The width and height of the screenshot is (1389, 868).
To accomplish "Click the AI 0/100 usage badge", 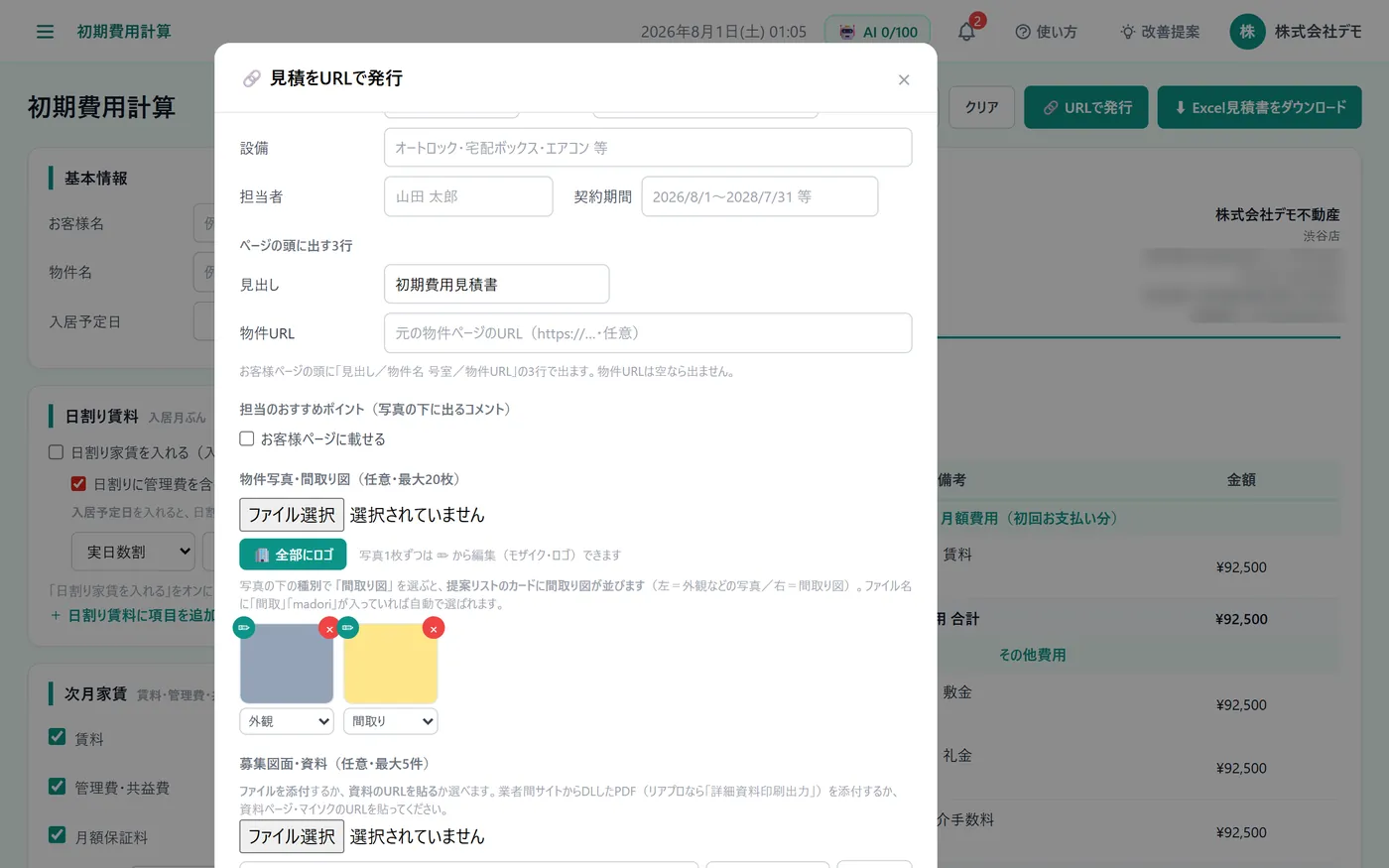I will click(878, 32).
